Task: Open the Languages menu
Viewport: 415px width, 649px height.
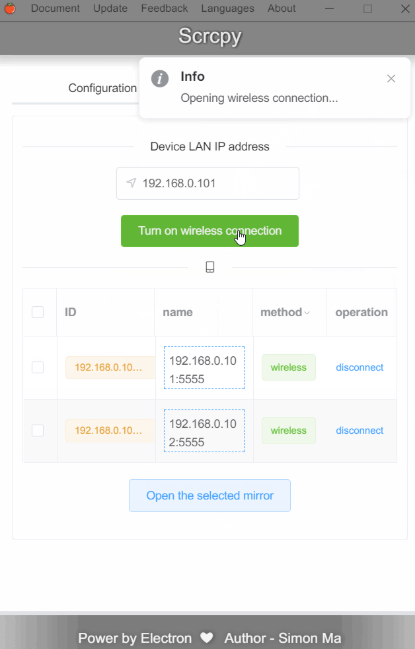Action: point(228,8)
